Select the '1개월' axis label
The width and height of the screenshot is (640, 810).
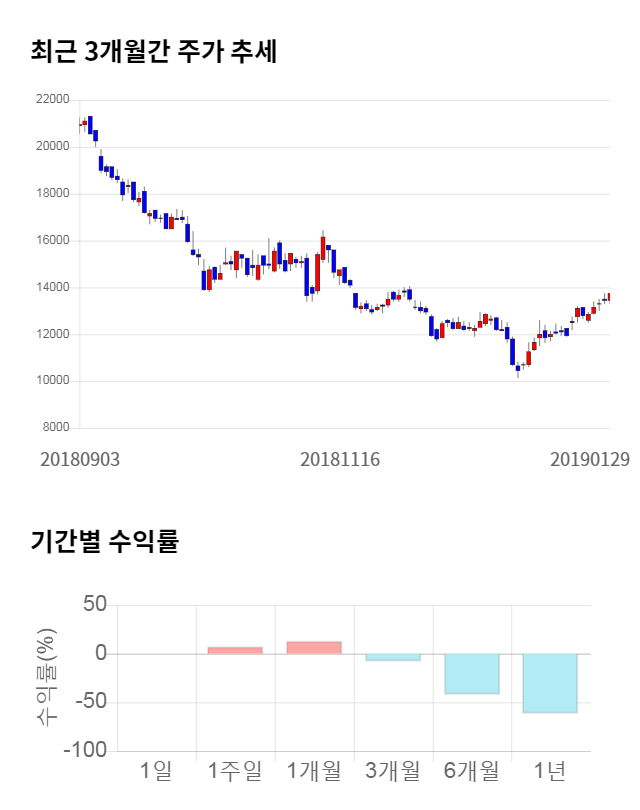(x=314, y=771)
